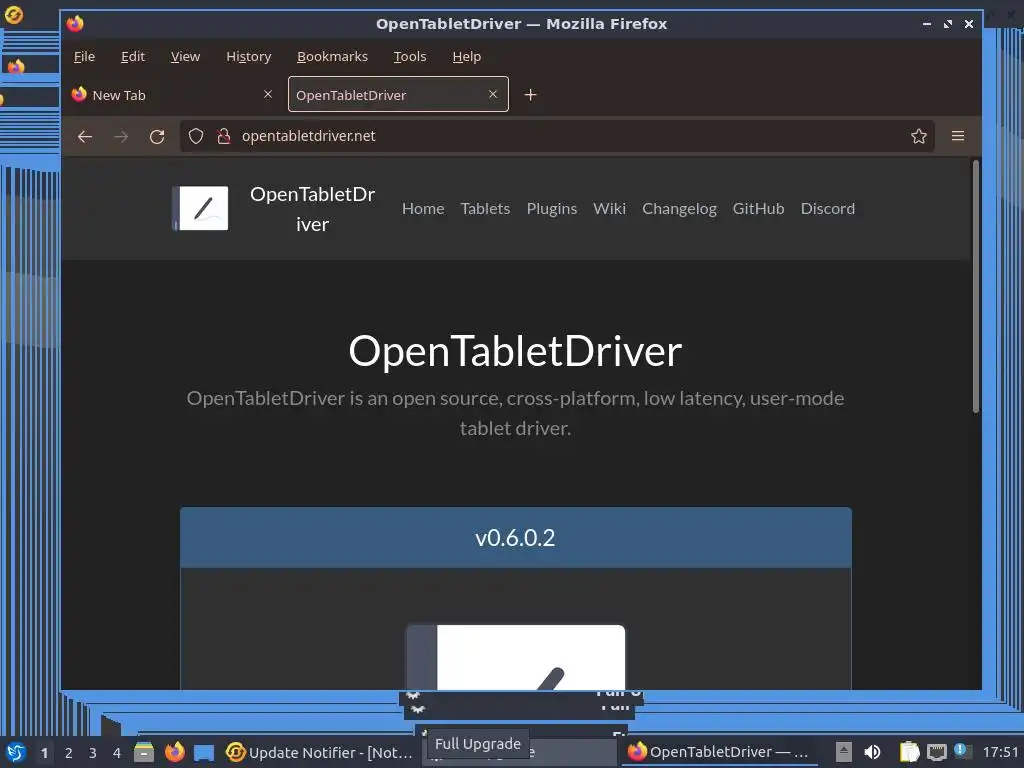Open the History menu
The width and height of the screenshot is (1024, 768).
(249, 57)
